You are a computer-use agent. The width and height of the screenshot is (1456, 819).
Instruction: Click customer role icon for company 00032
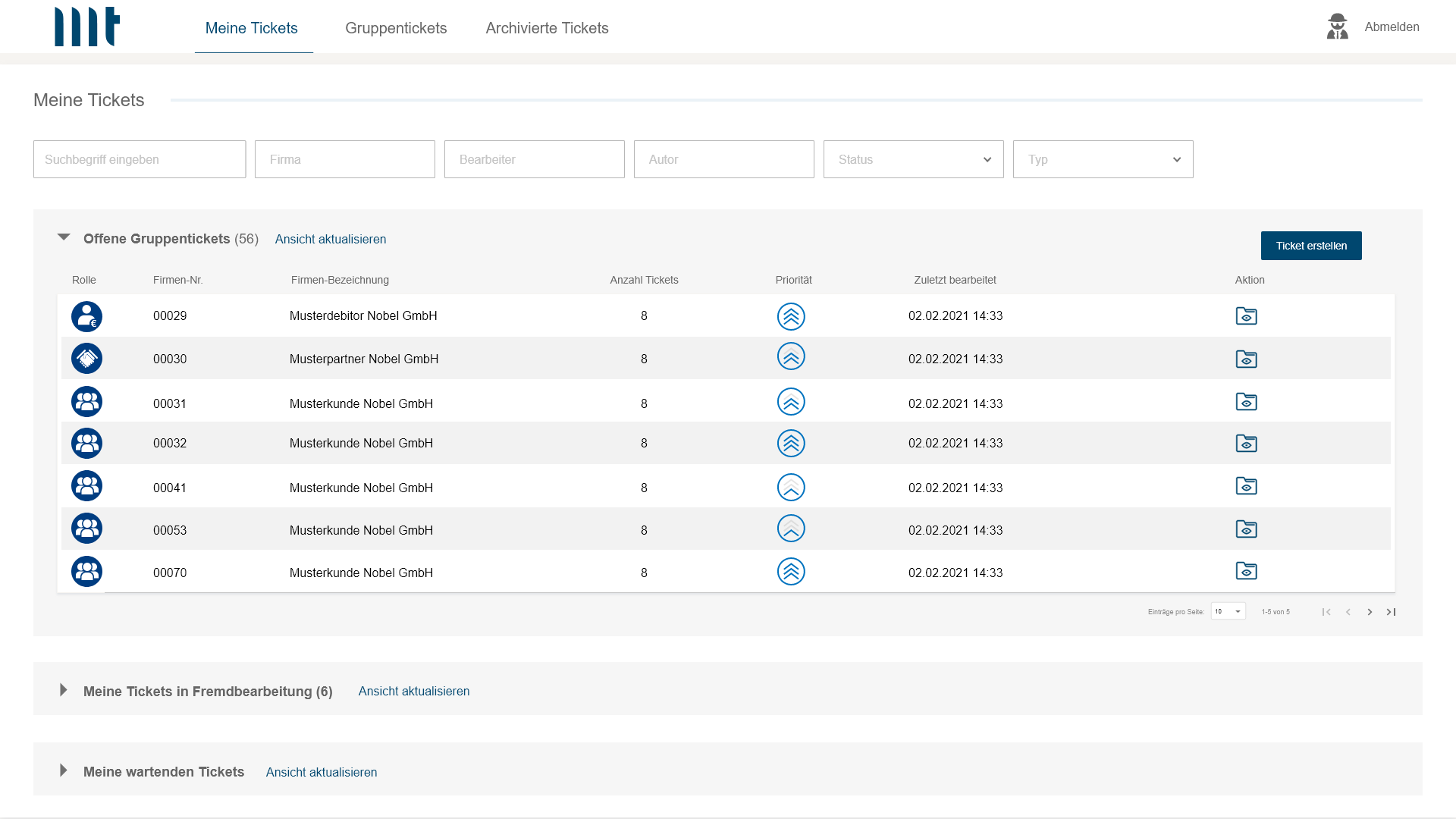pos(86,443)
